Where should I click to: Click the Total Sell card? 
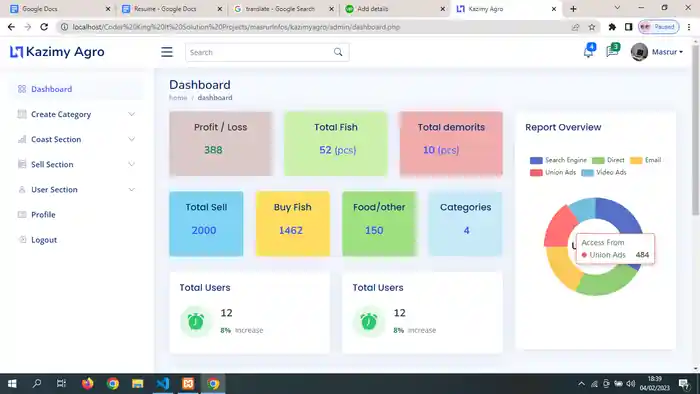click(206, 224)
